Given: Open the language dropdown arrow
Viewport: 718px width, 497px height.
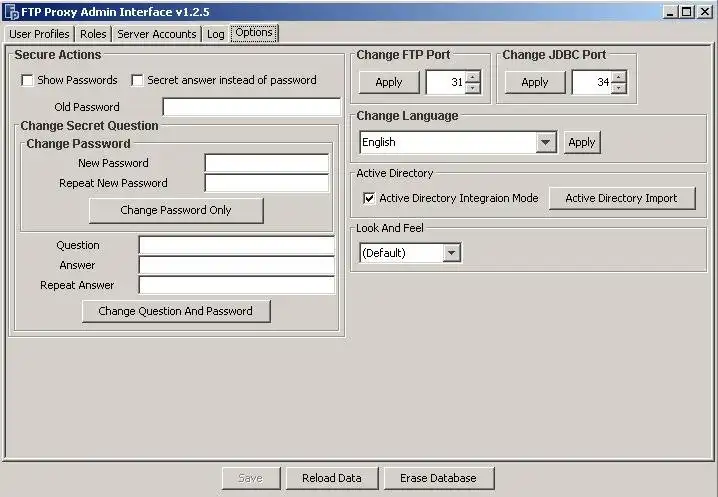Looking at the screenshot, I should 545,142.
